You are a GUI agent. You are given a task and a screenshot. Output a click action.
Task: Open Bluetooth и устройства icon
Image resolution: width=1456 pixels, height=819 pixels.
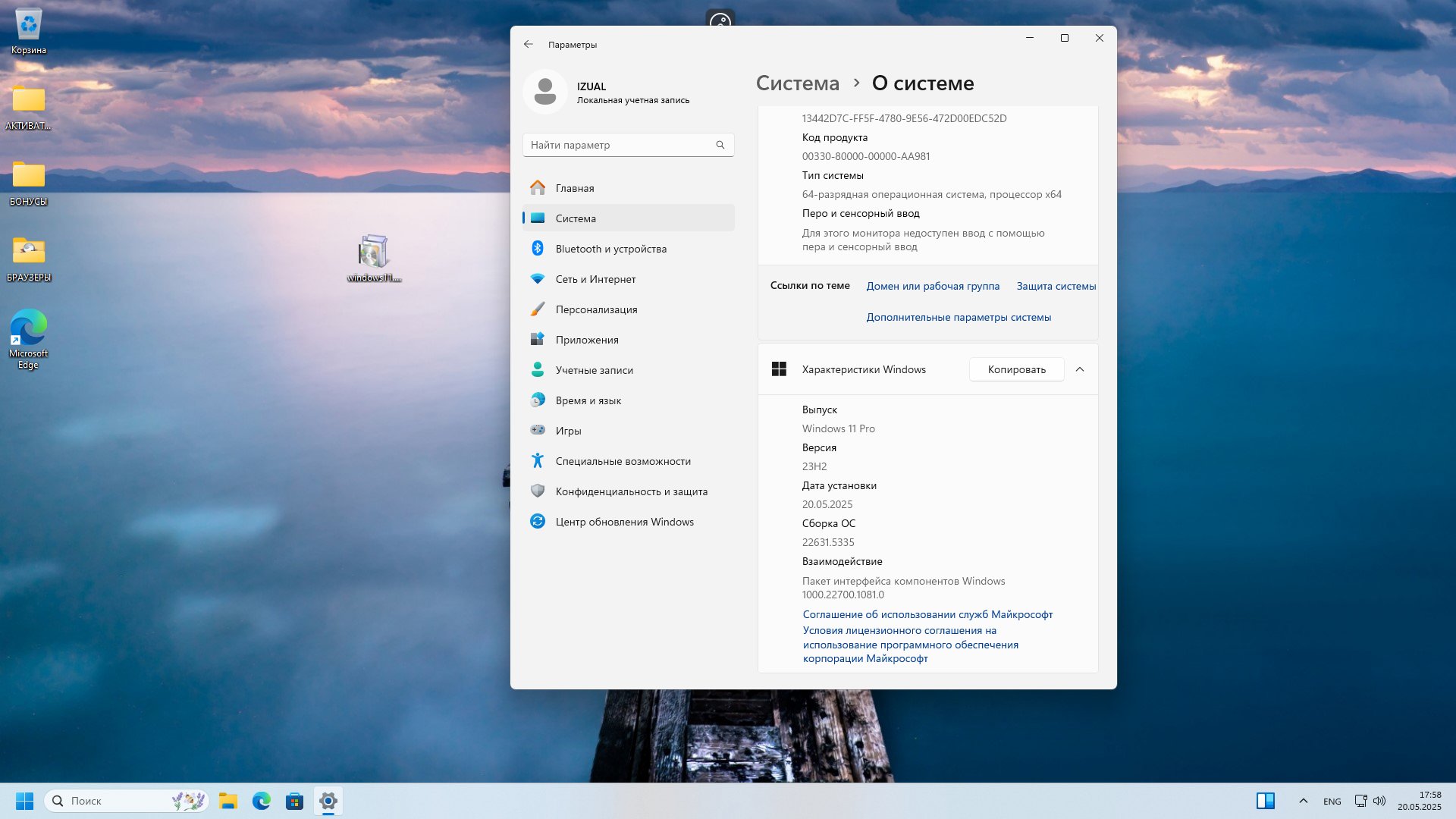(538, 248)
